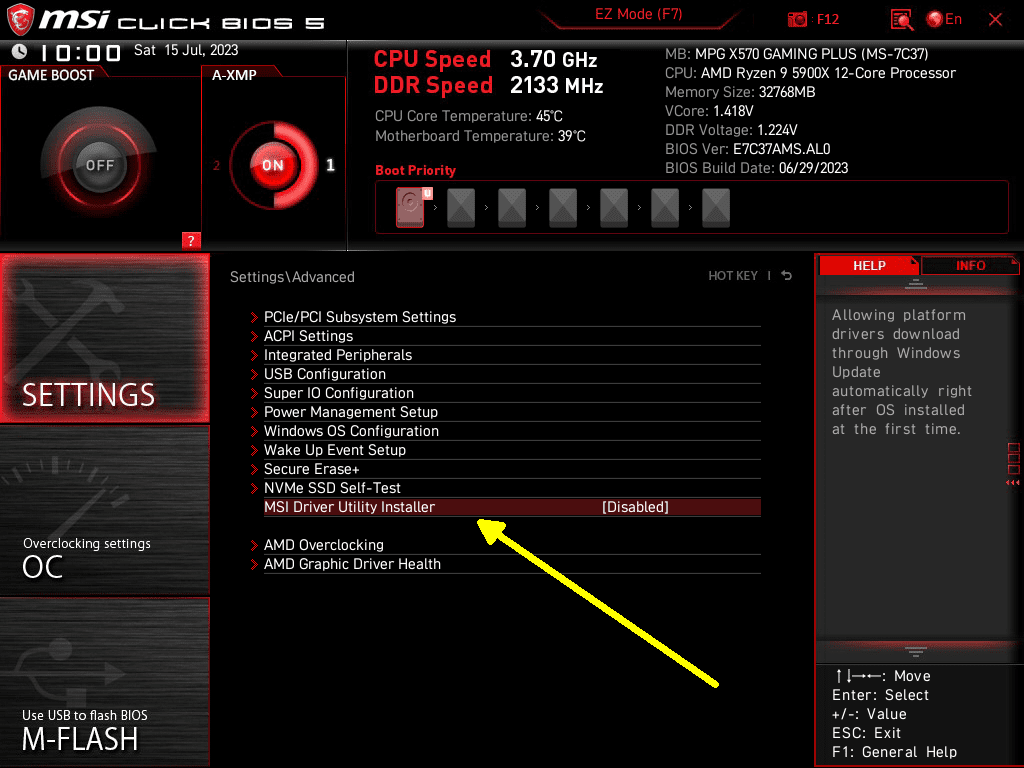
Task: Take a screenshot with the F12 camera icon
Action: 797,20
